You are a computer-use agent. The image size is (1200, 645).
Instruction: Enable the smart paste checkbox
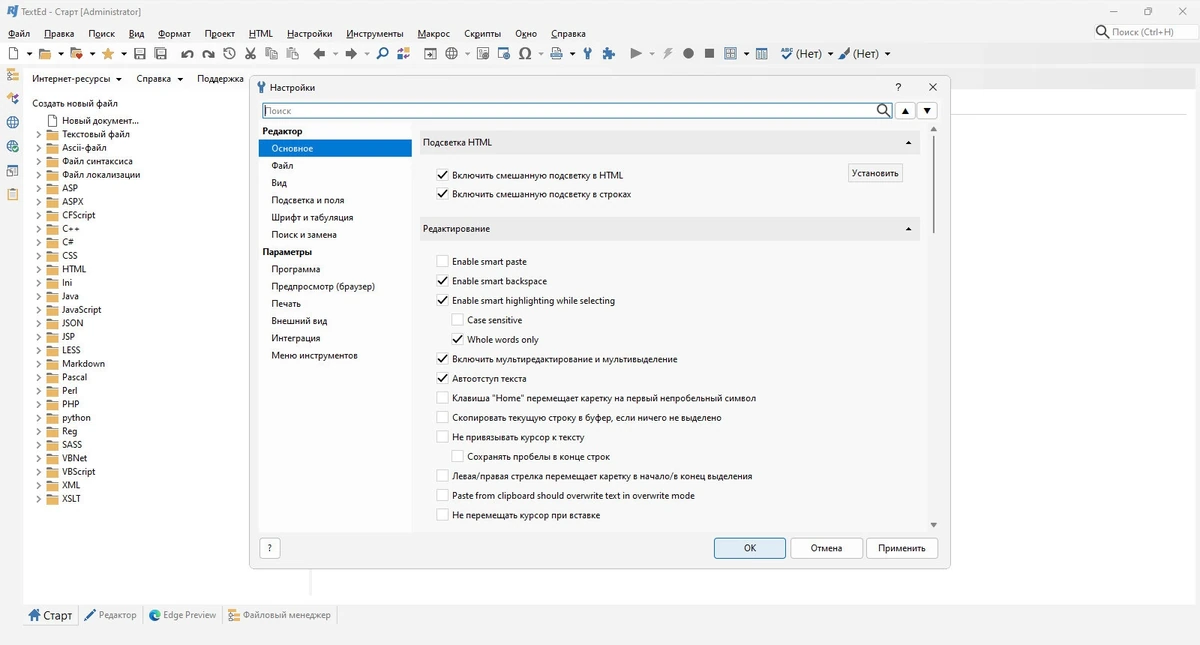click(443, 261)
